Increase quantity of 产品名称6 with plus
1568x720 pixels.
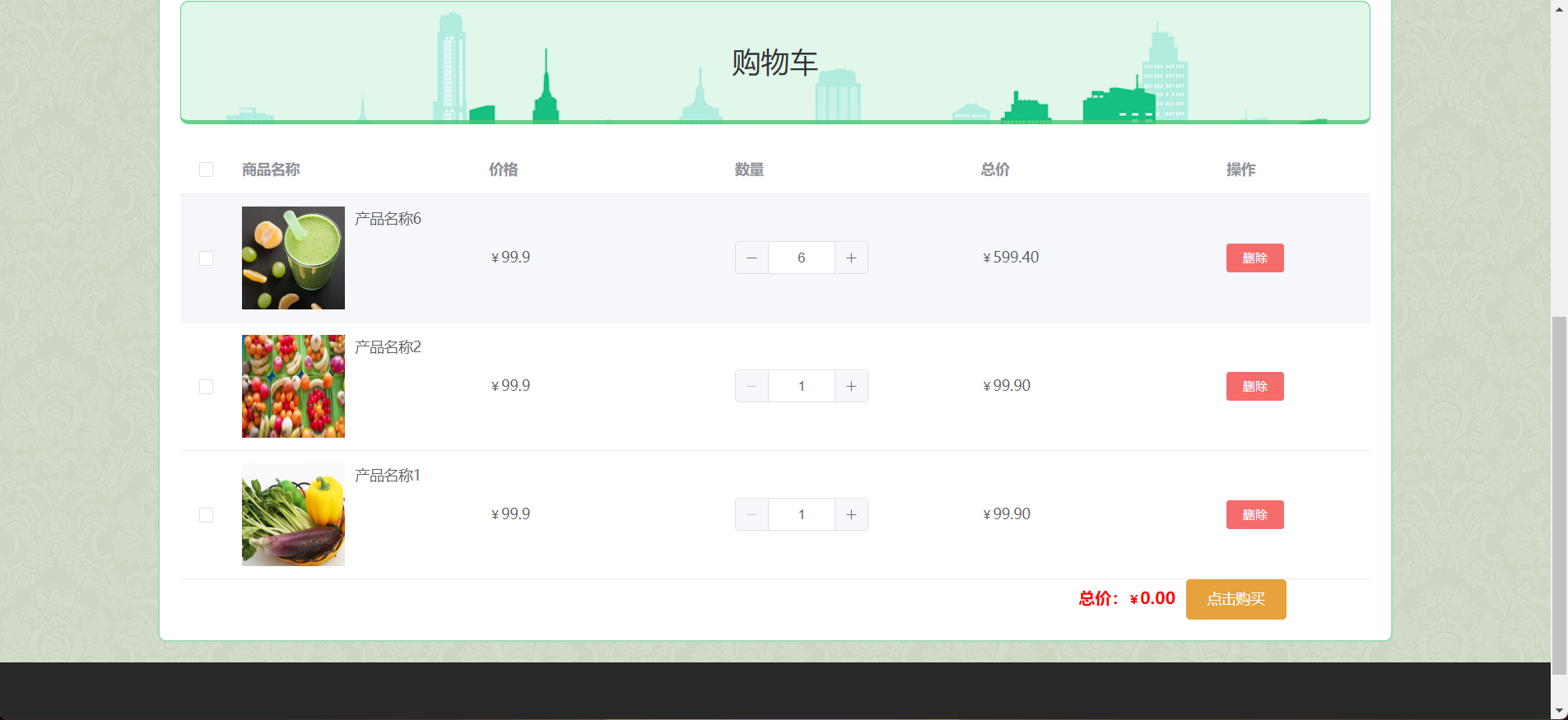(x=851, y=258)
